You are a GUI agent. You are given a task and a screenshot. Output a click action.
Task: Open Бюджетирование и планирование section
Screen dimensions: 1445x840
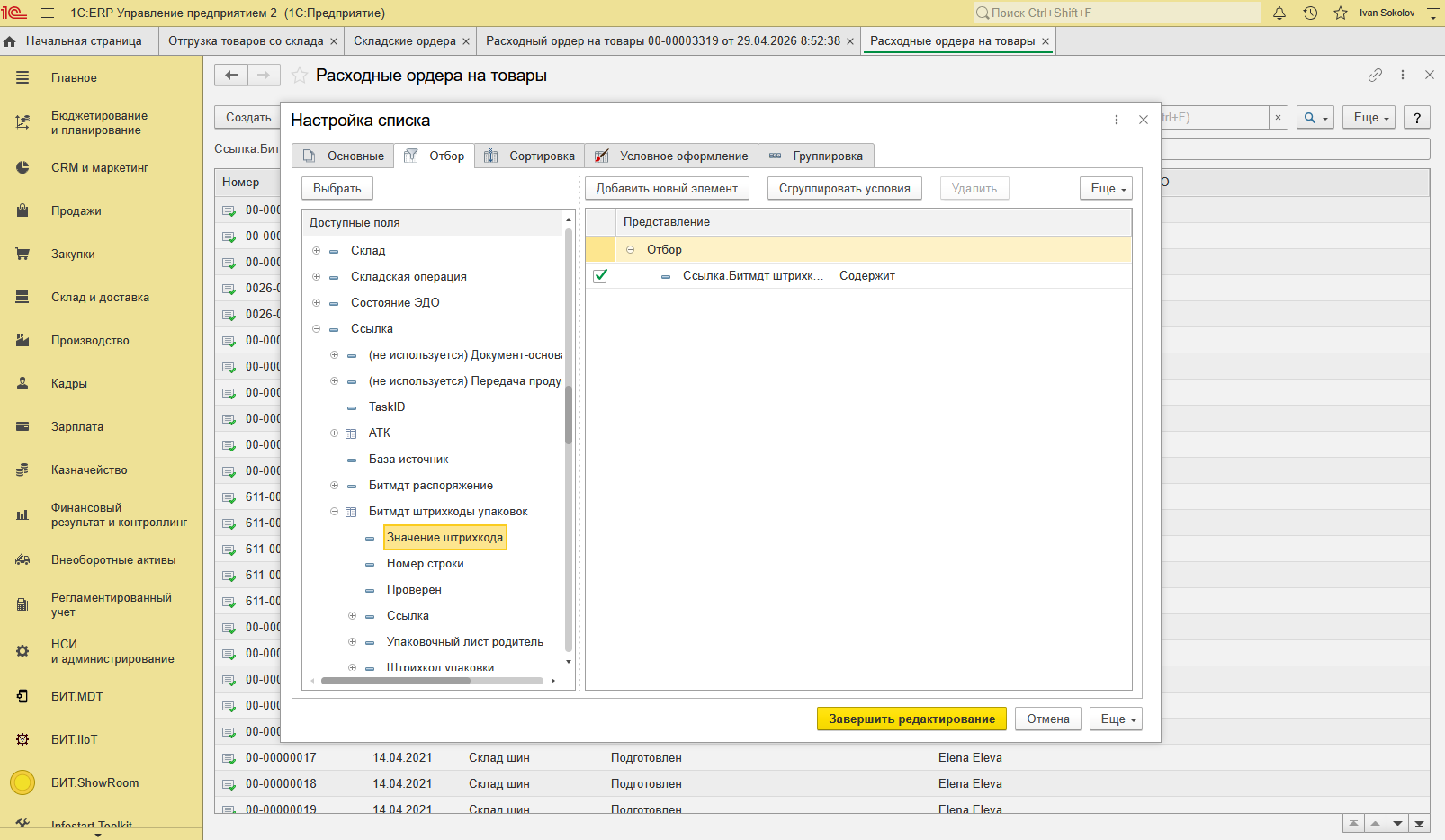(101, 123)
